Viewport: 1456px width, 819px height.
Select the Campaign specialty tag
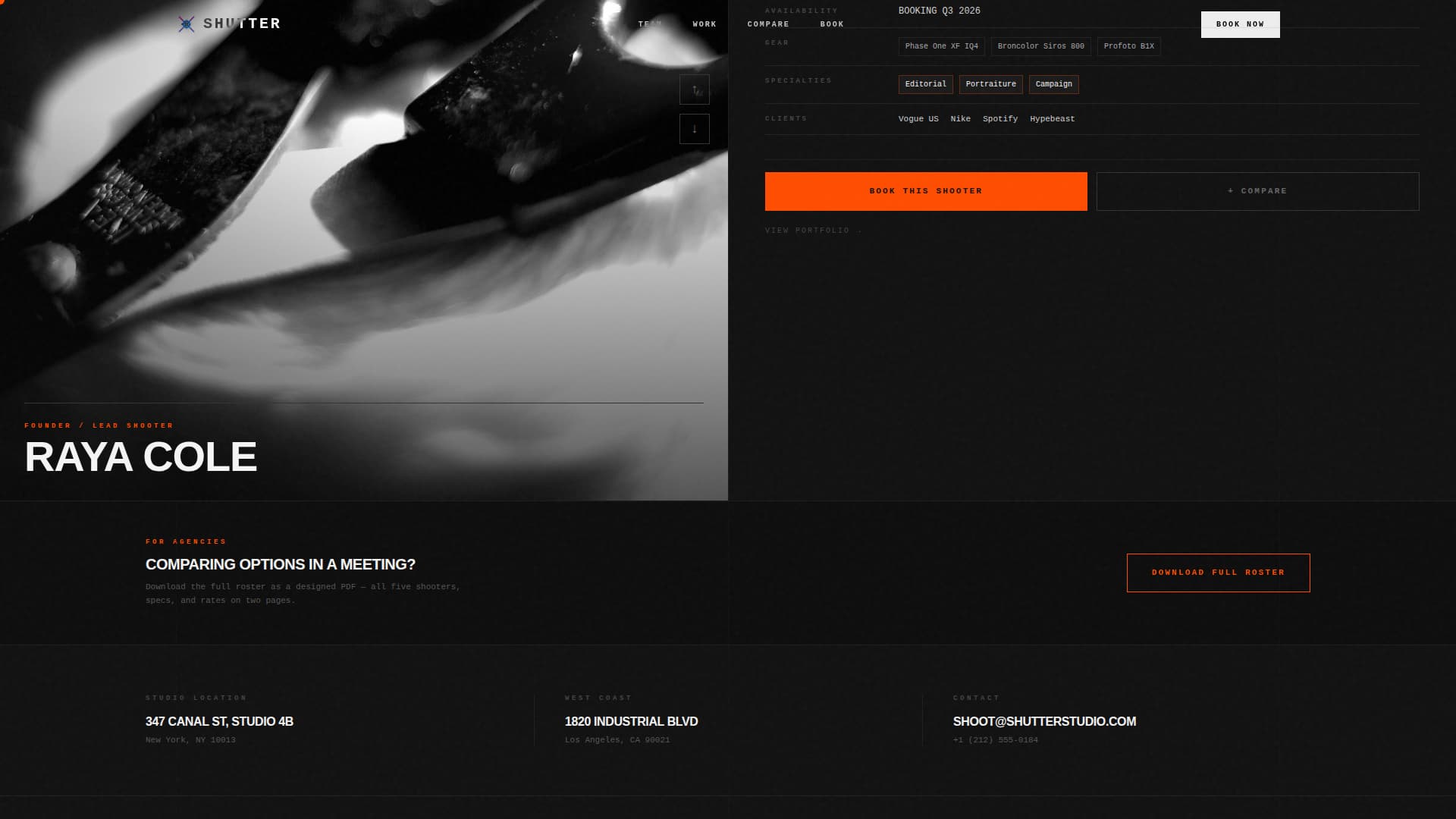[x=1054, y=84]
